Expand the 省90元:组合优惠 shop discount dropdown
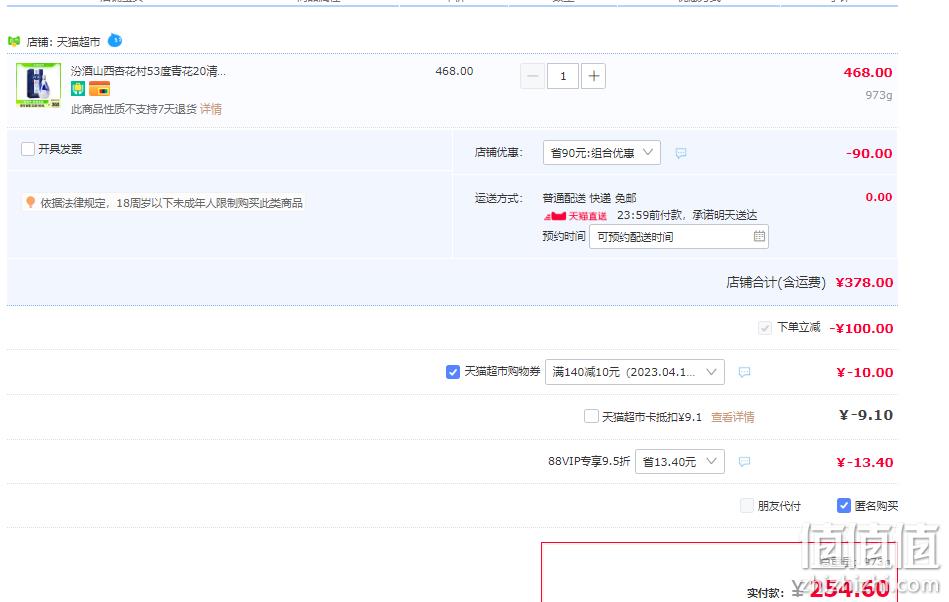The image size is (949, 602). tap(602, 152)
